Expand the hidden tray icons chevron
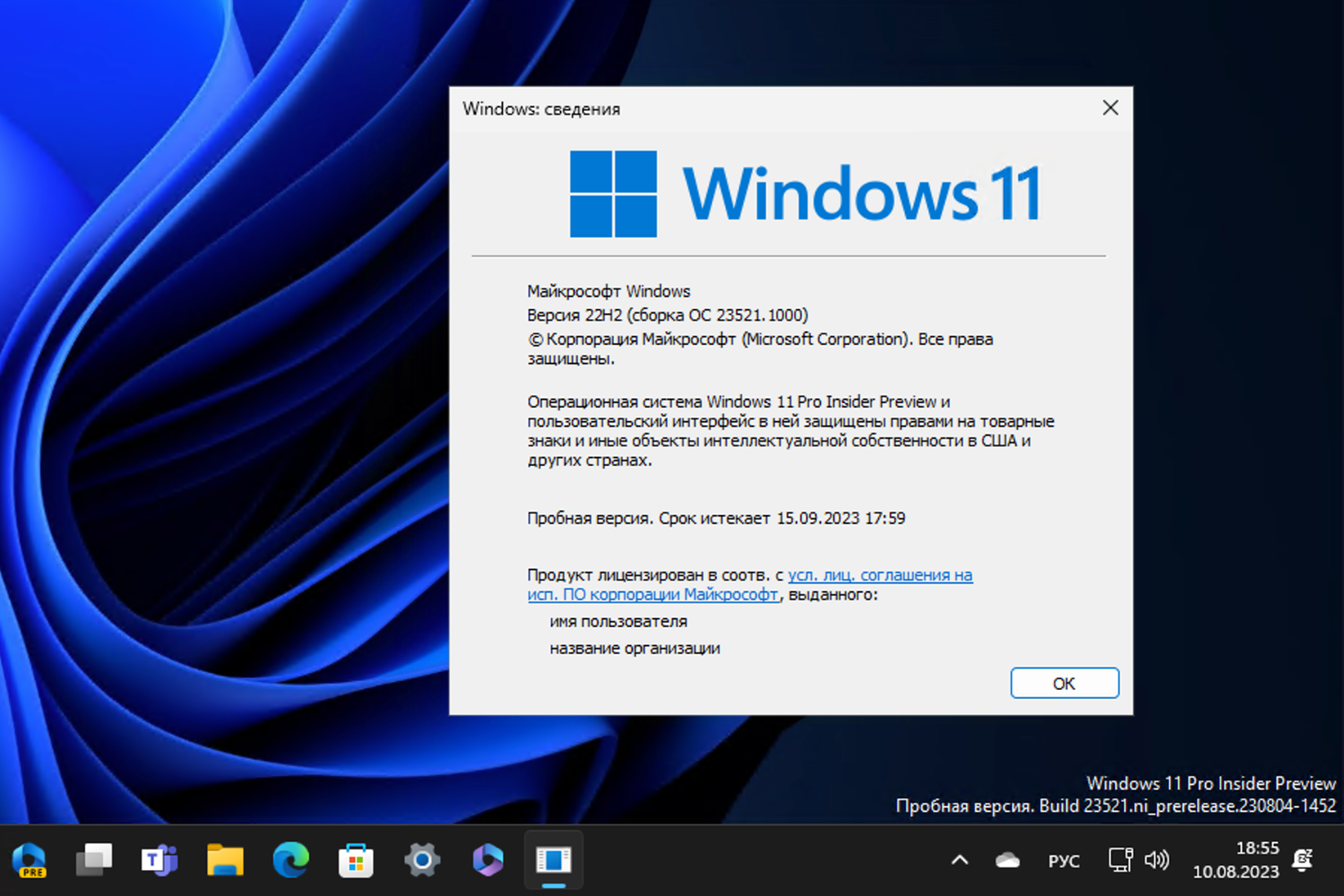This screenshot has width=1344, height=896. point(959,859)
